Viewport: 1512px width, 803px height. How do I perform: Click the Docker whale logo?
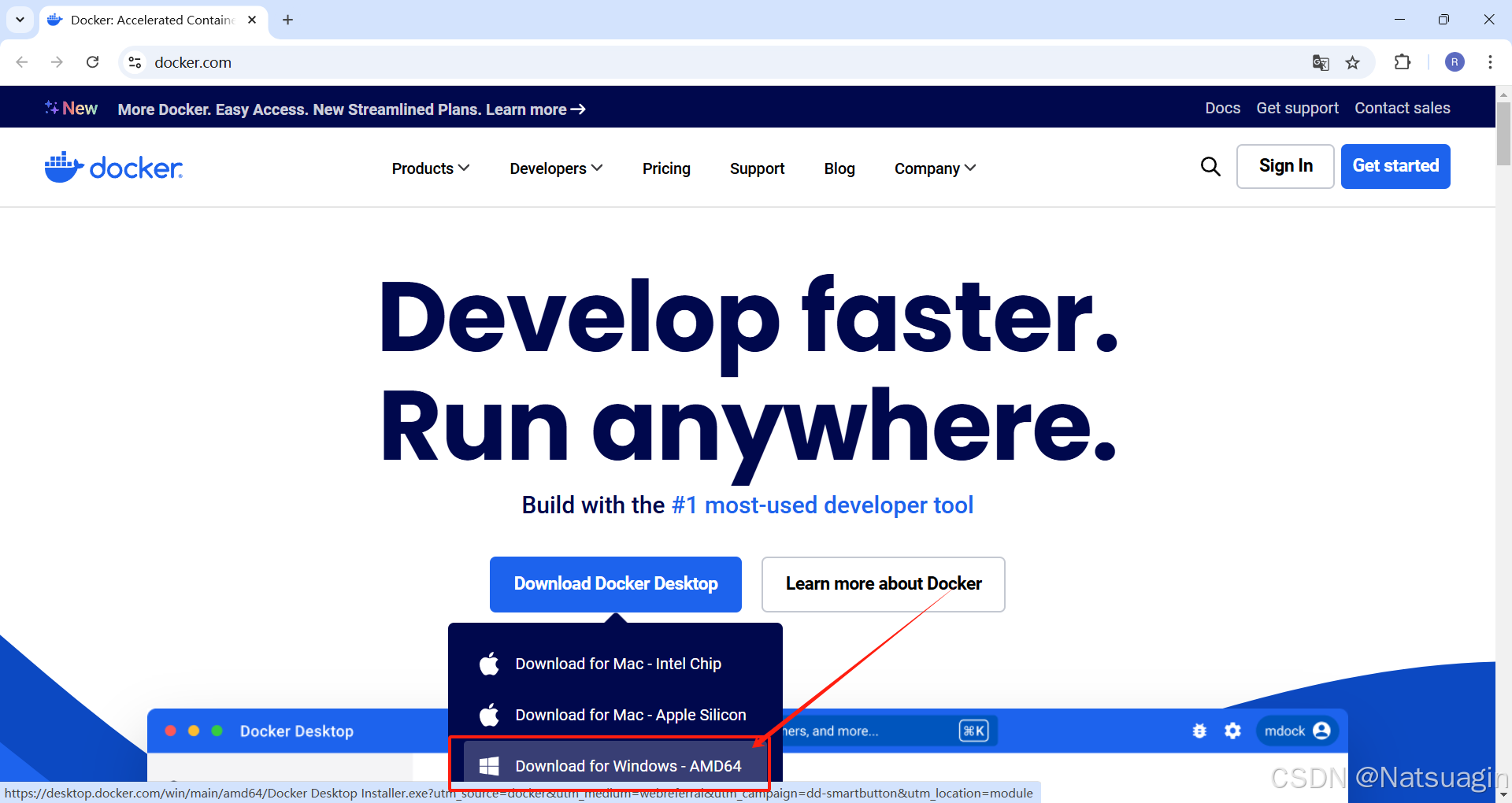(113, 167)
